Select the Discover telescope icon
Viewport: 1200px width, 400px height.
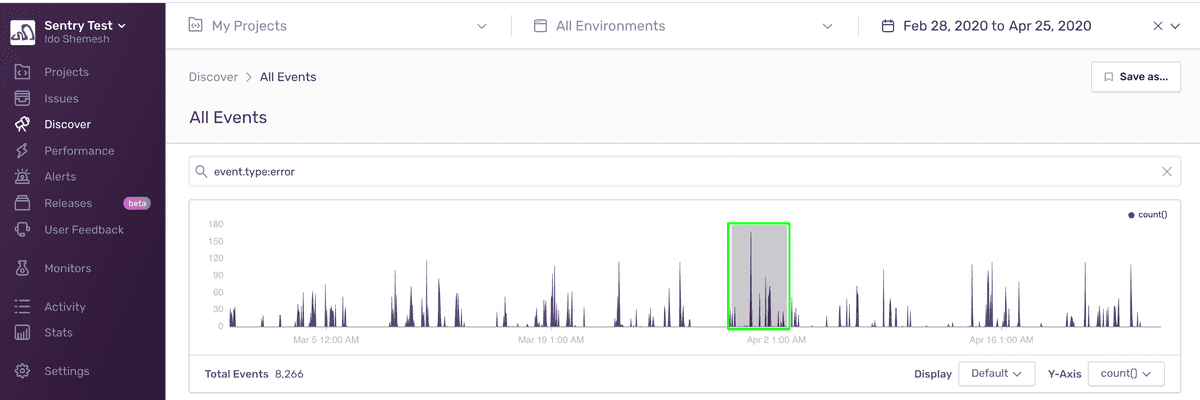click(22, 124)
